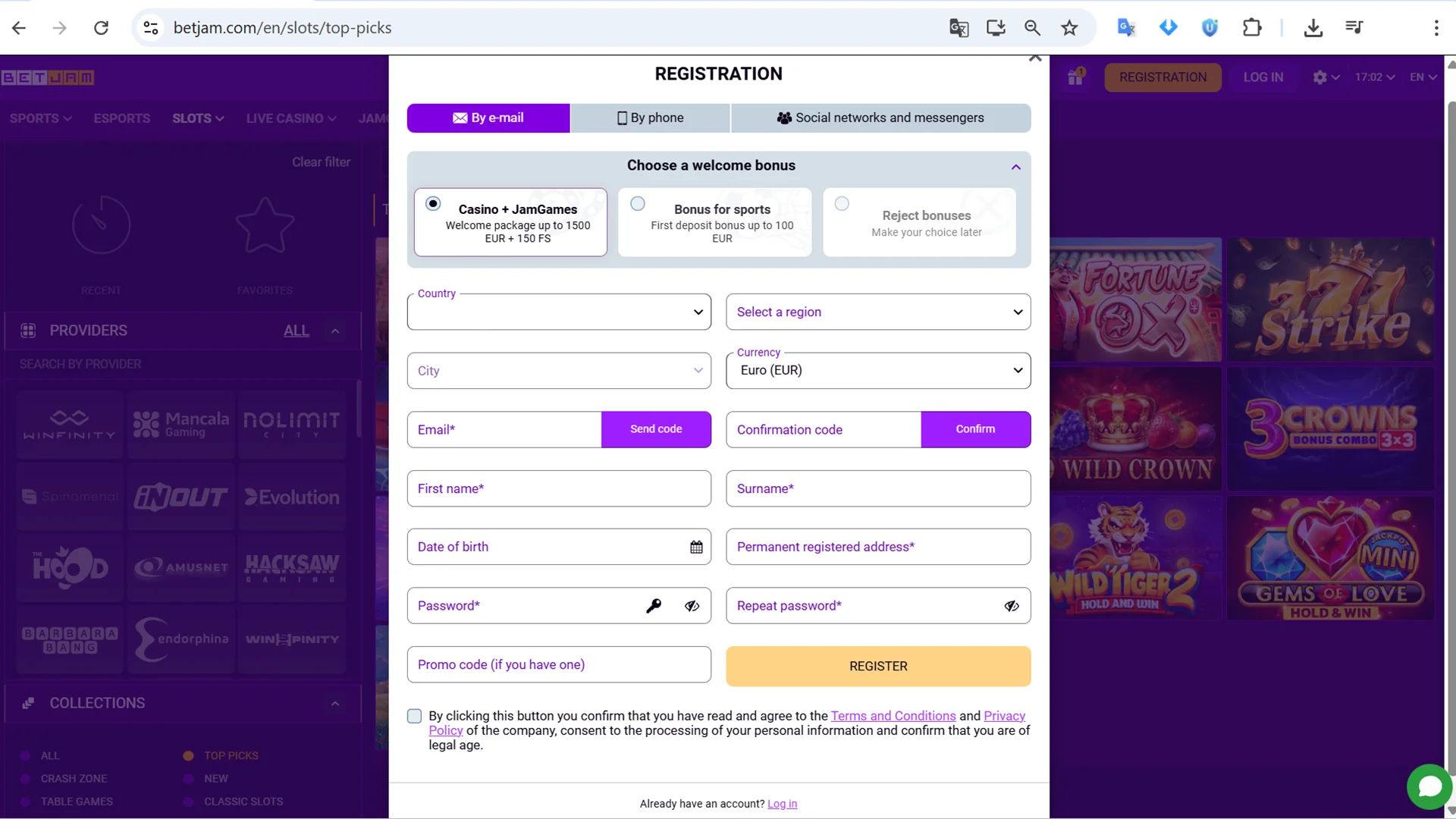The height and width of the screenshot is (819, 1456).
Task: Switch to the By phone tab
Action: click(x=650, y=118)
